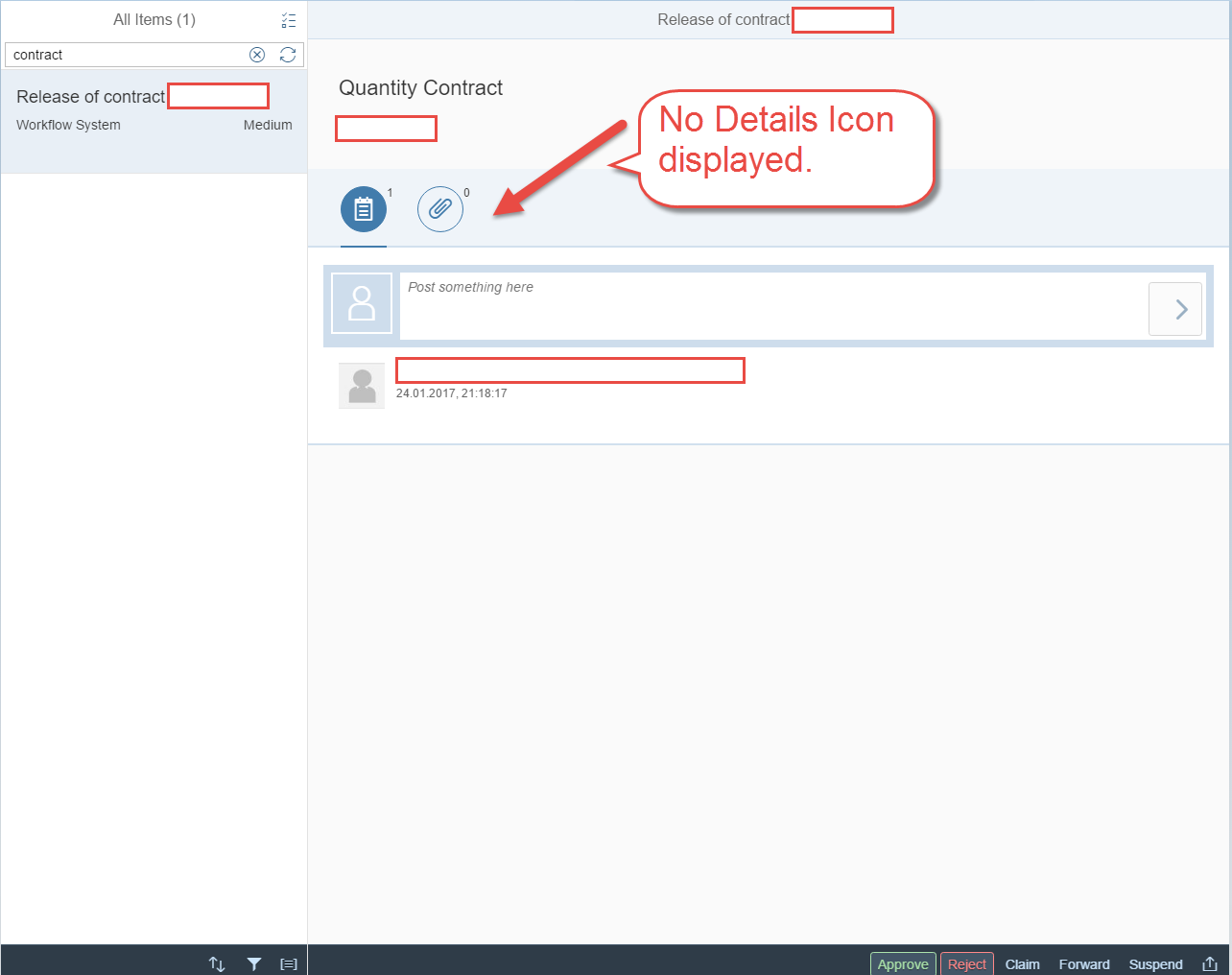Screen dimensions: 1232x975
Task: Refresh the task list
Action: click(x=288, y=55)
